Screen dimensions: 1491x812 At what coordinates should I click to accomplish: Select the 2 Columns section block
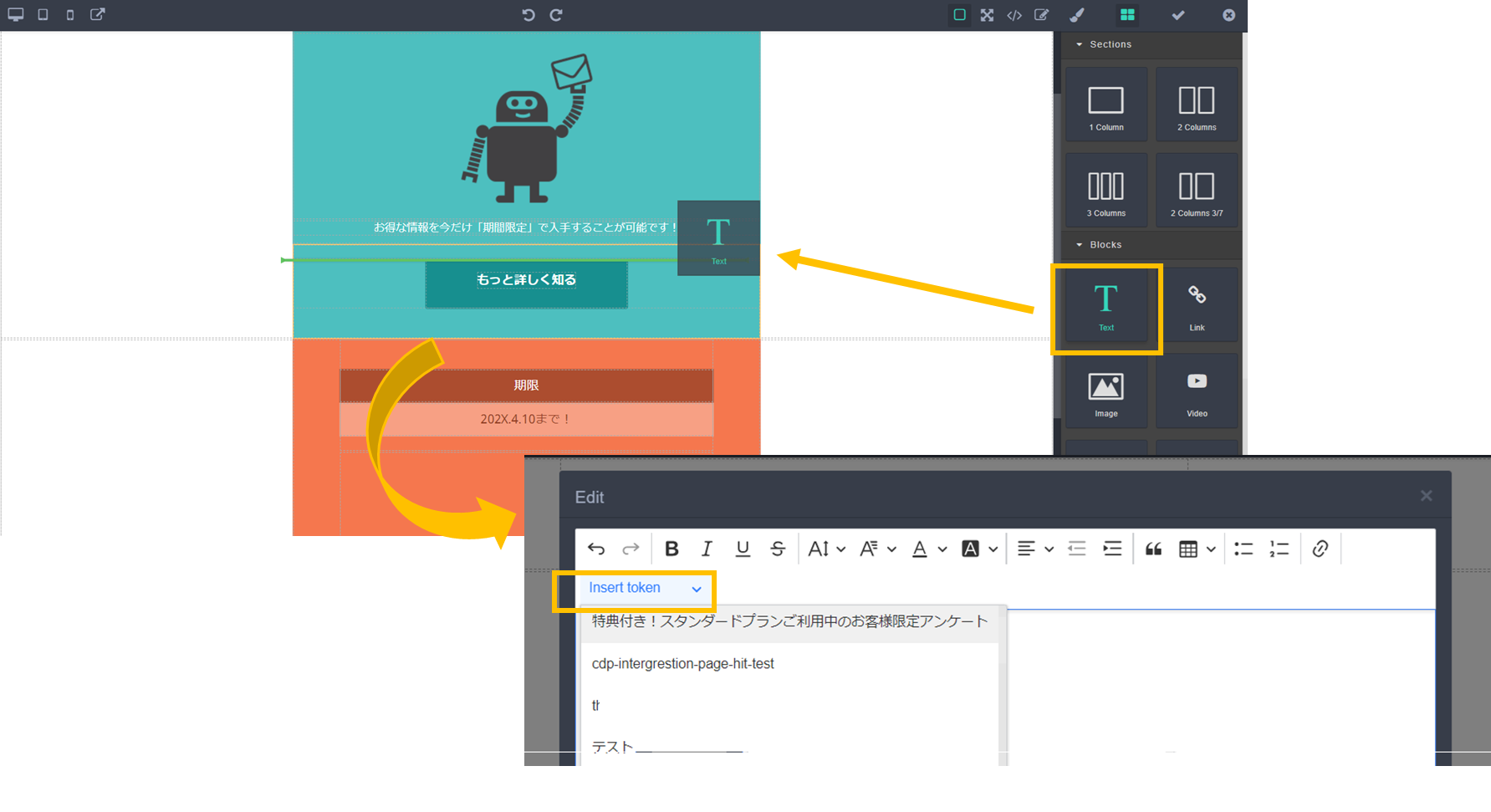[1197, 105]
